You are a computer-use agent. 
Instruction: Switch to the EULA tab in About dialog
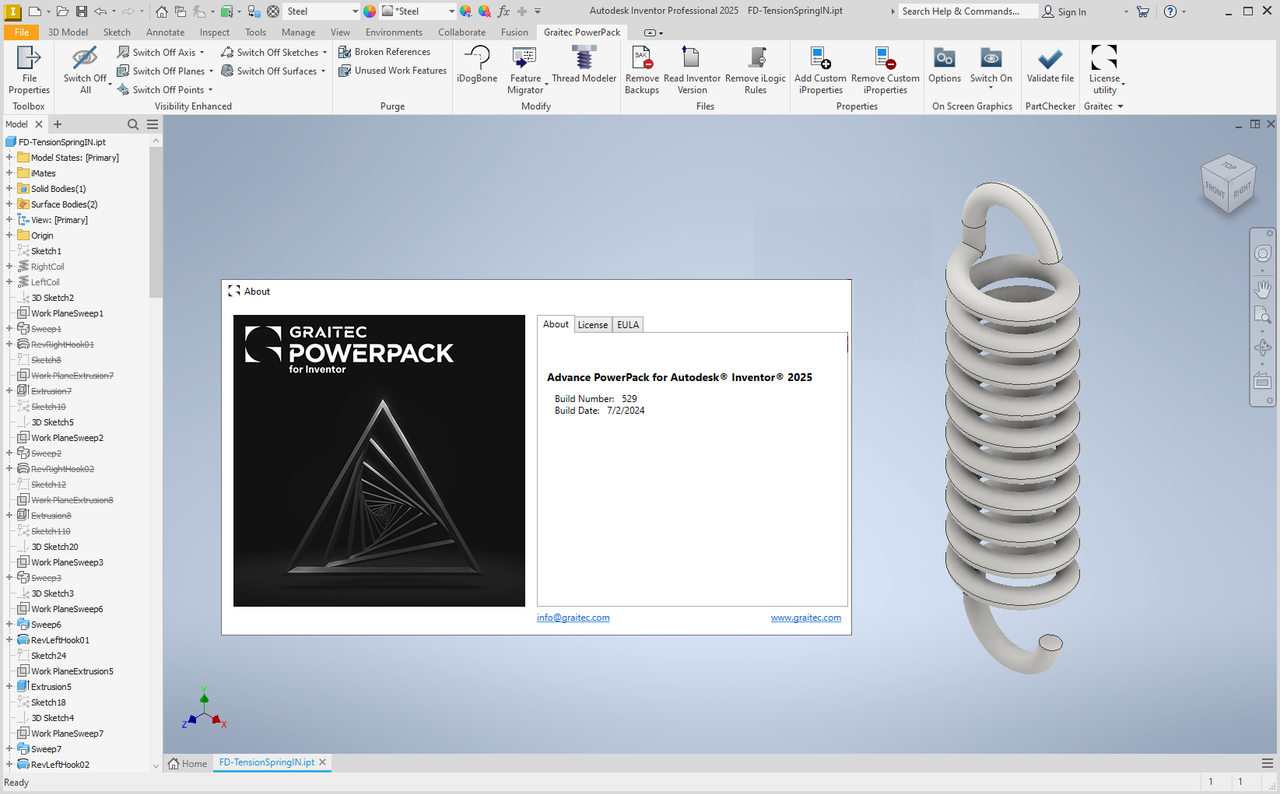pyautogui.click(x=628, y=324)
